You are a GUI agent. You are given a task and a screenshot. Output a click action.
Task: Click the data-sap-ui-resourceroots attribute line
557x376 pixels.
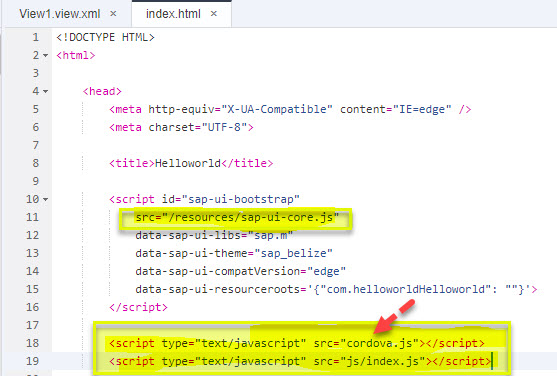click(336, 289)
